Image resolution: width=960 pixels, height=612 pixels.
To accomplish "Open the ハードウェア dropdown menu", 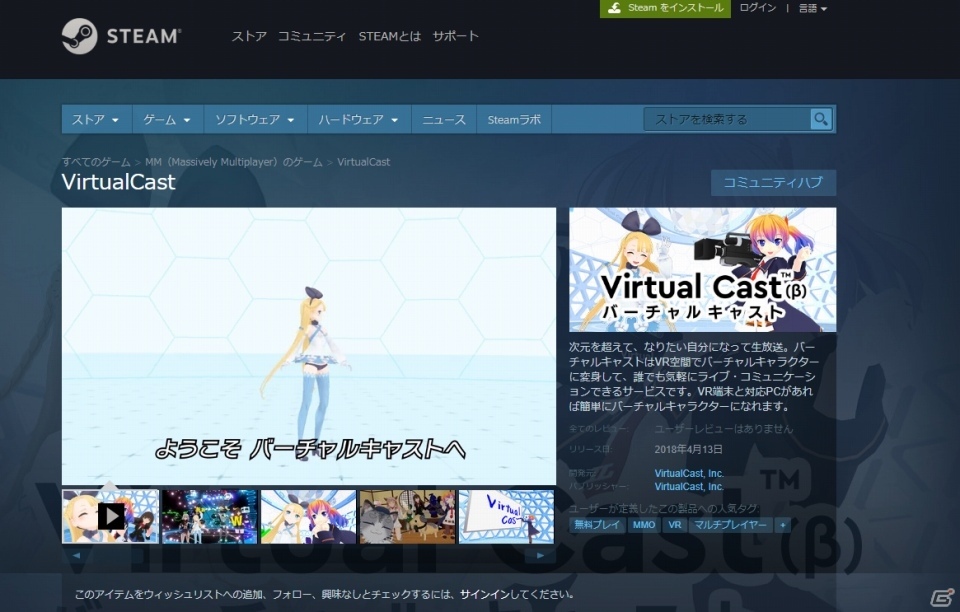I will coord(358,119).
